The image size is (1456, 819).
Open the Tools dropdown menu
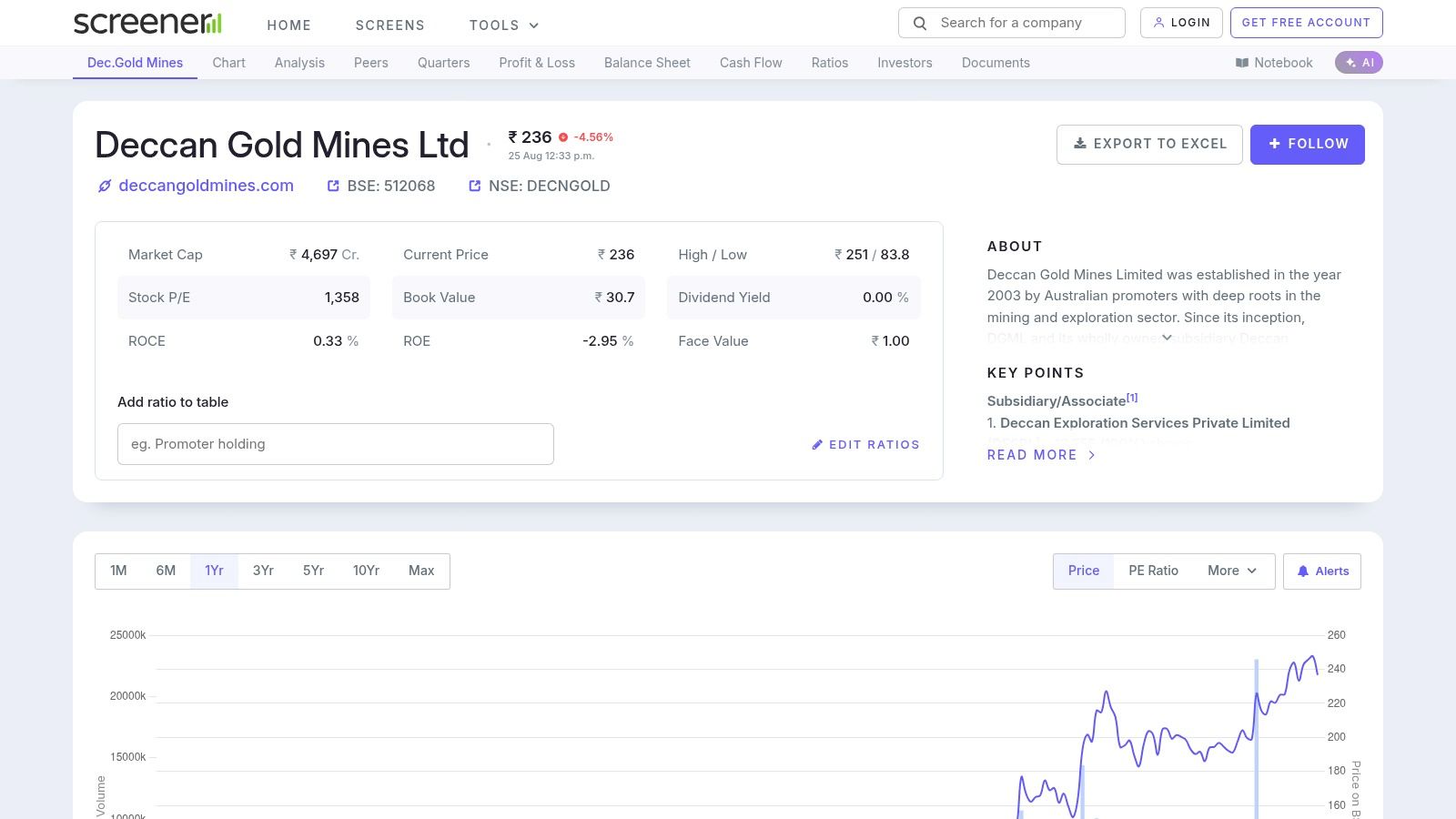(x=504, y=25)
